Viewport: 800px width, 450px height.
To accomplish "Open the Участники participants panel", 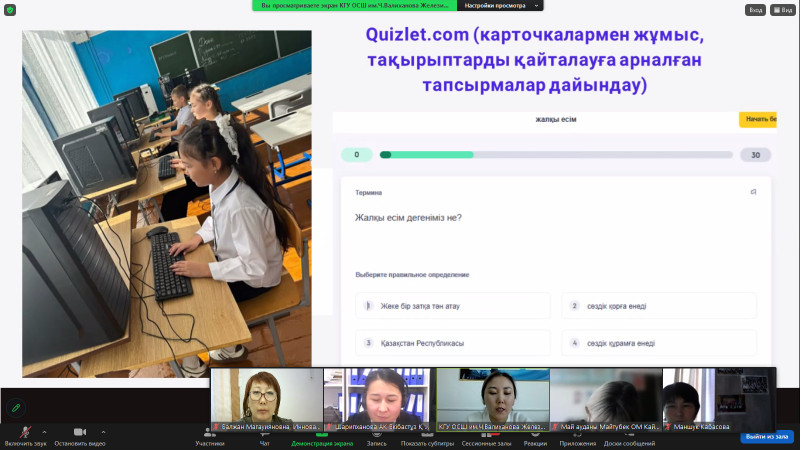I will 209,432.
